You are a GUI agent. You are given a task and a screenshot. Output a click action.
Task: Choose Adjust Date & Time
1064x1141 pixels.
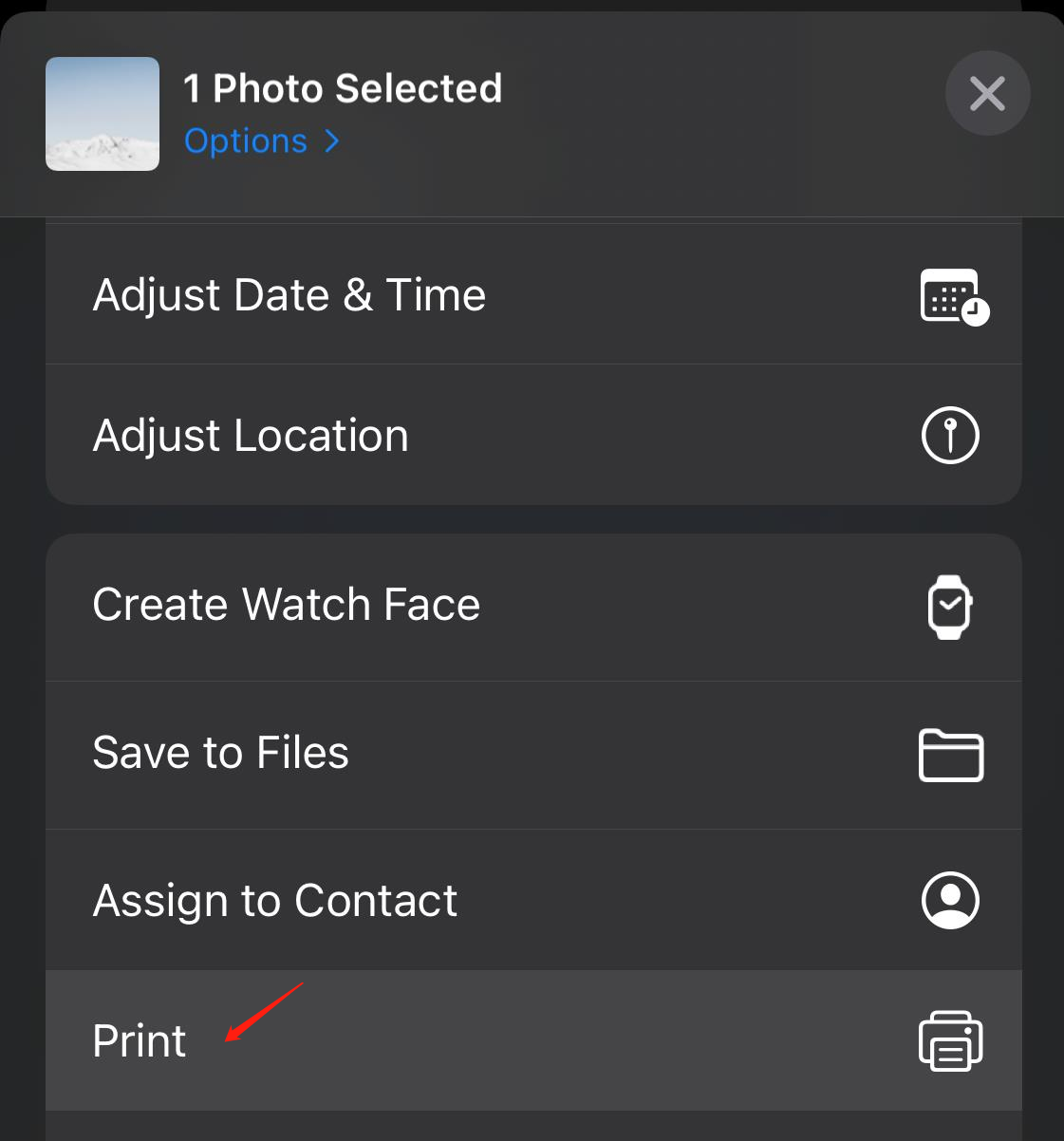[x=533, y=294]
